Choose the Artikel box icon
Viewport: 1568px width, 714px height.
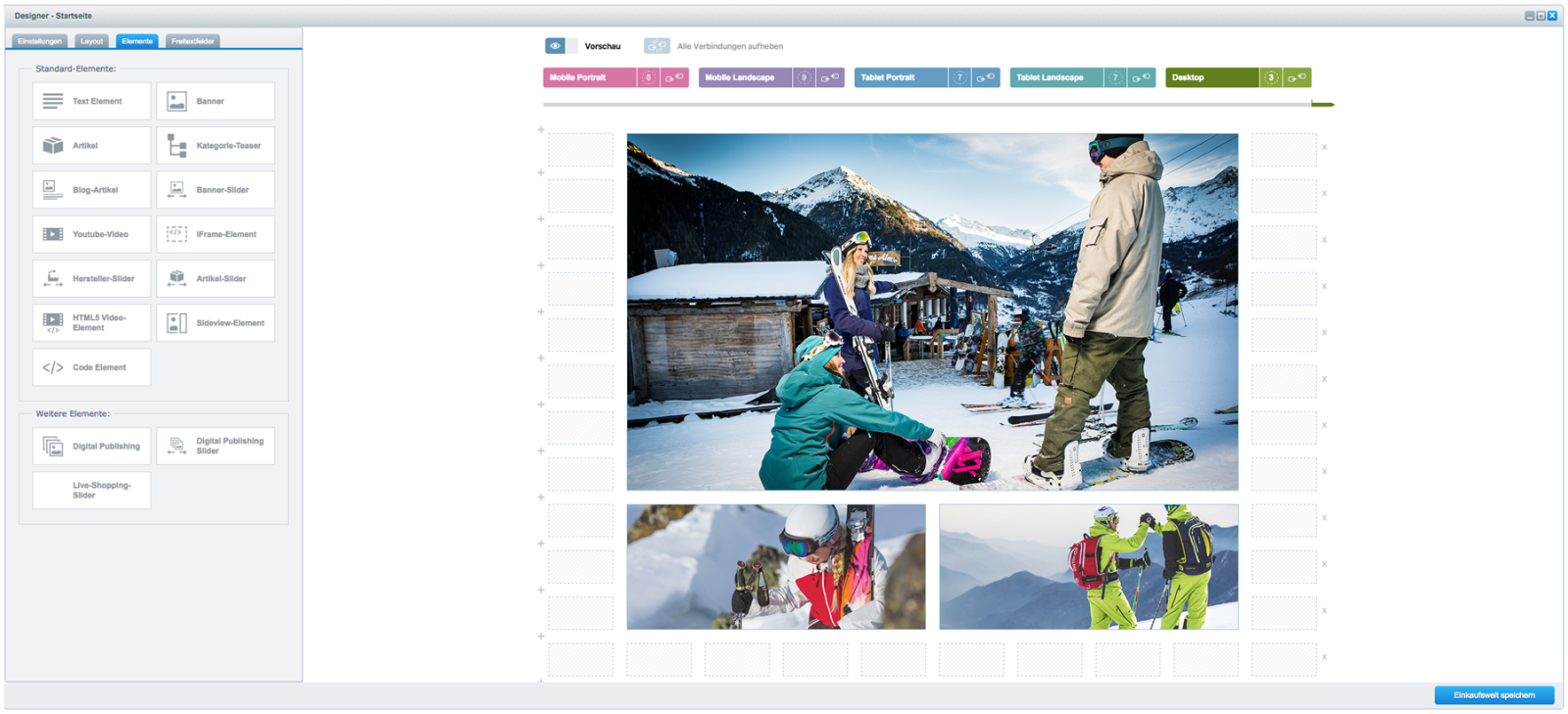click(53, 145)
